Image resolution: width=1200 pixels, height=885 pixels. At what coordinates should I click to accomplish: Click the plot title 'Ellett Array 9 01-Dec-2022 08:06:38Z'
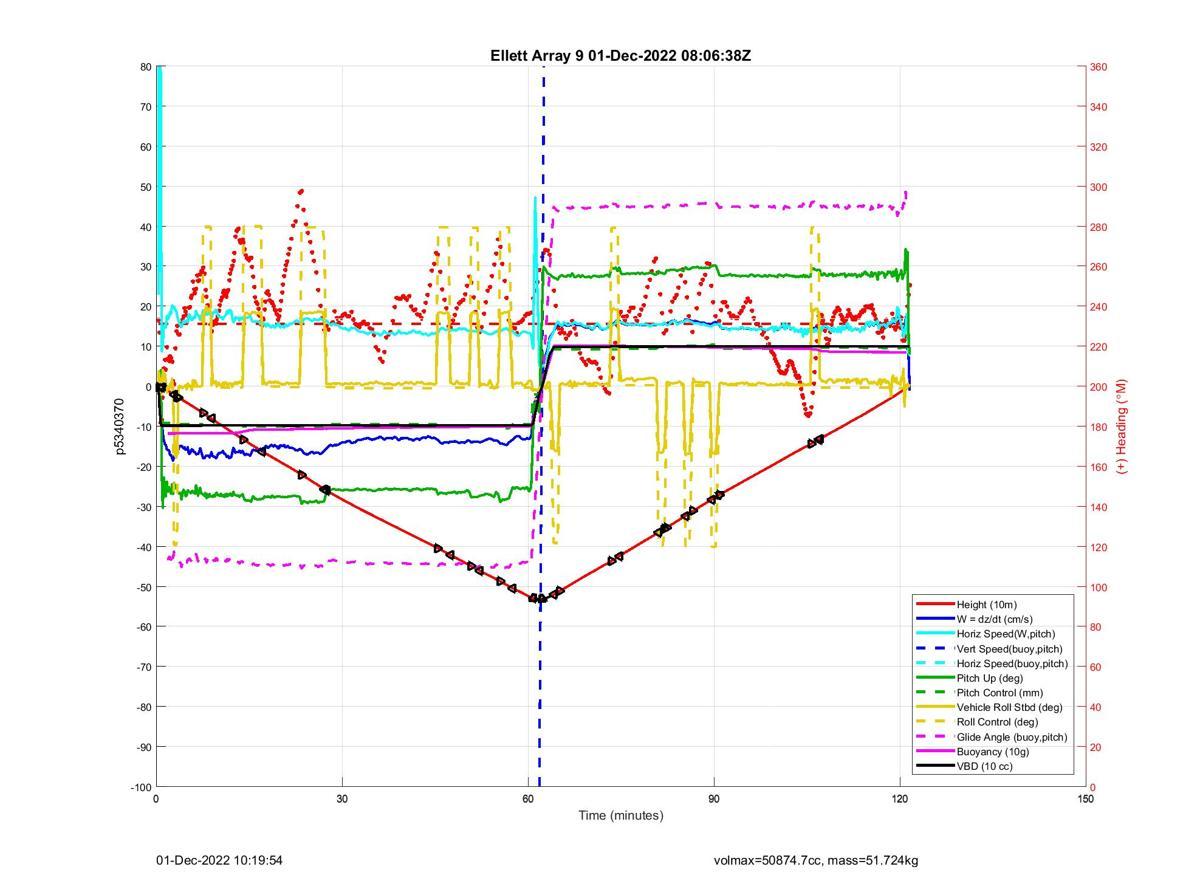(620, 56)
